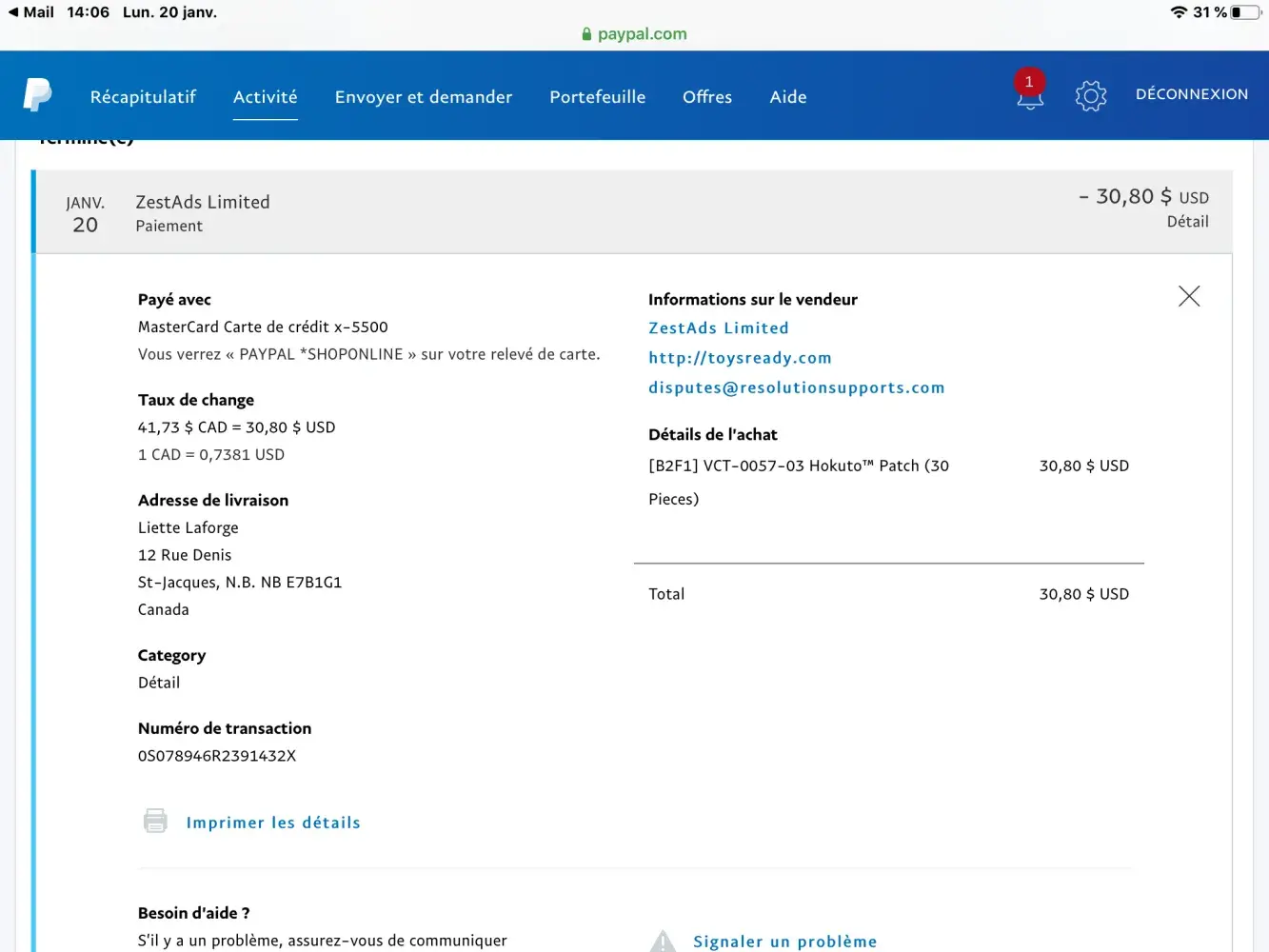Go to Envoyer et demander
This screenshot has height=952, width=1269.
[x=423, y=97]
